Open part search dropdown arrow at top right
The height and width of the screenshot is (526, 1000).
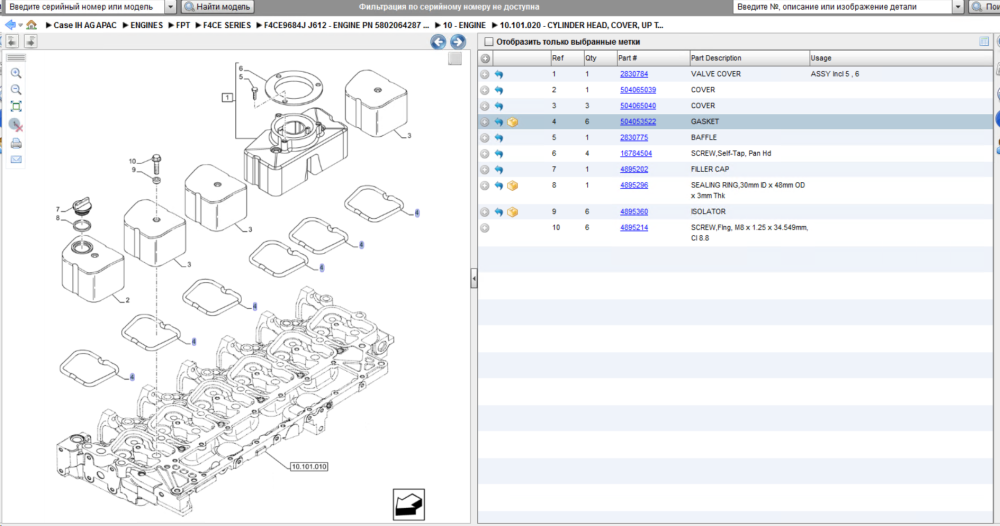pos(958,7)
